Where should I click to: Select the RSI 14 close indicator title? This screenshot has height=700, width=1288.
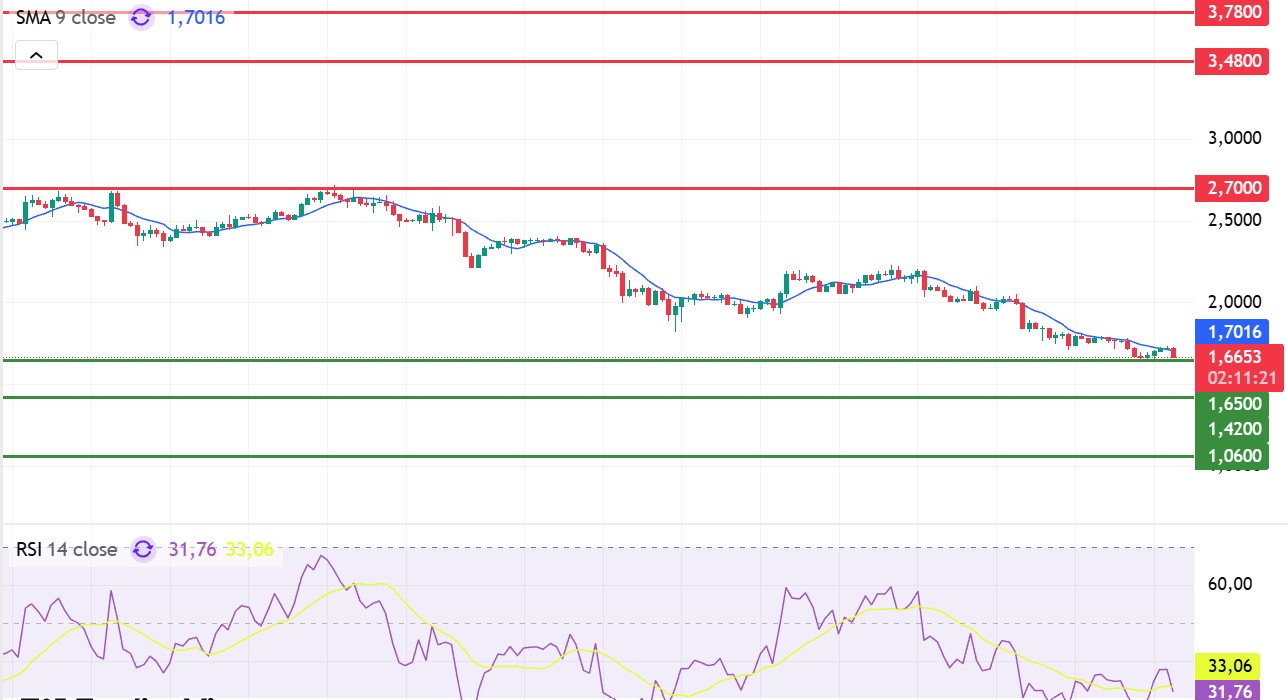click(67, 549)
